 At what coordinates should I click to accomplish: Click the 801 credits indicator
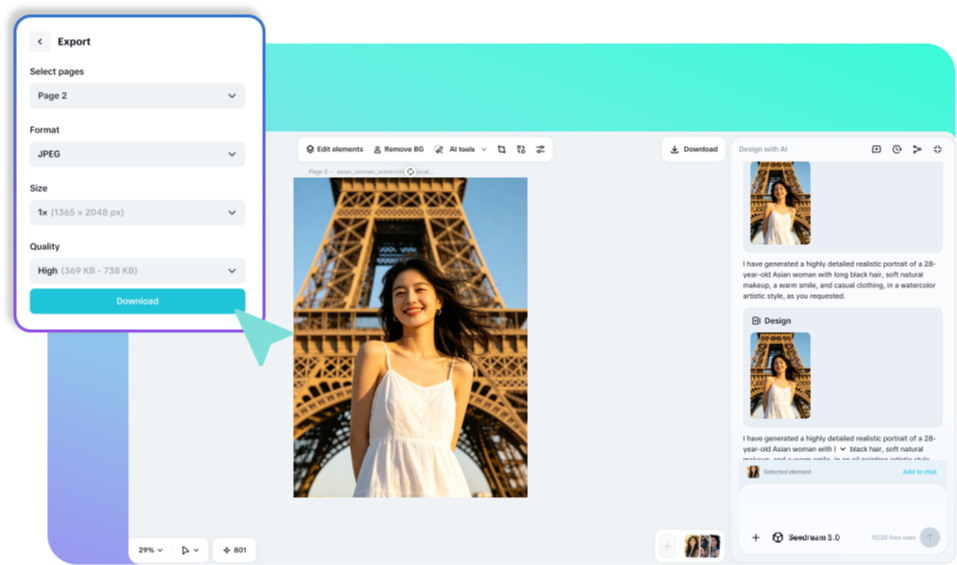tap(234, 550)
